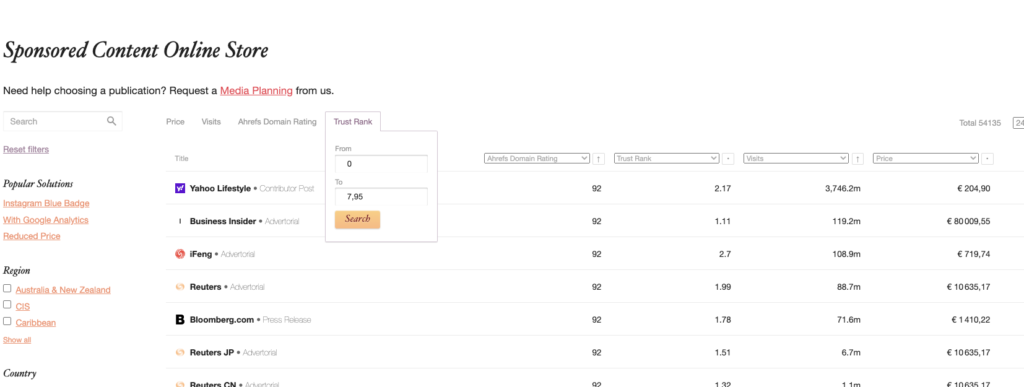
Task: Open the Australia & New Zealand link
Action: [63, 290]
